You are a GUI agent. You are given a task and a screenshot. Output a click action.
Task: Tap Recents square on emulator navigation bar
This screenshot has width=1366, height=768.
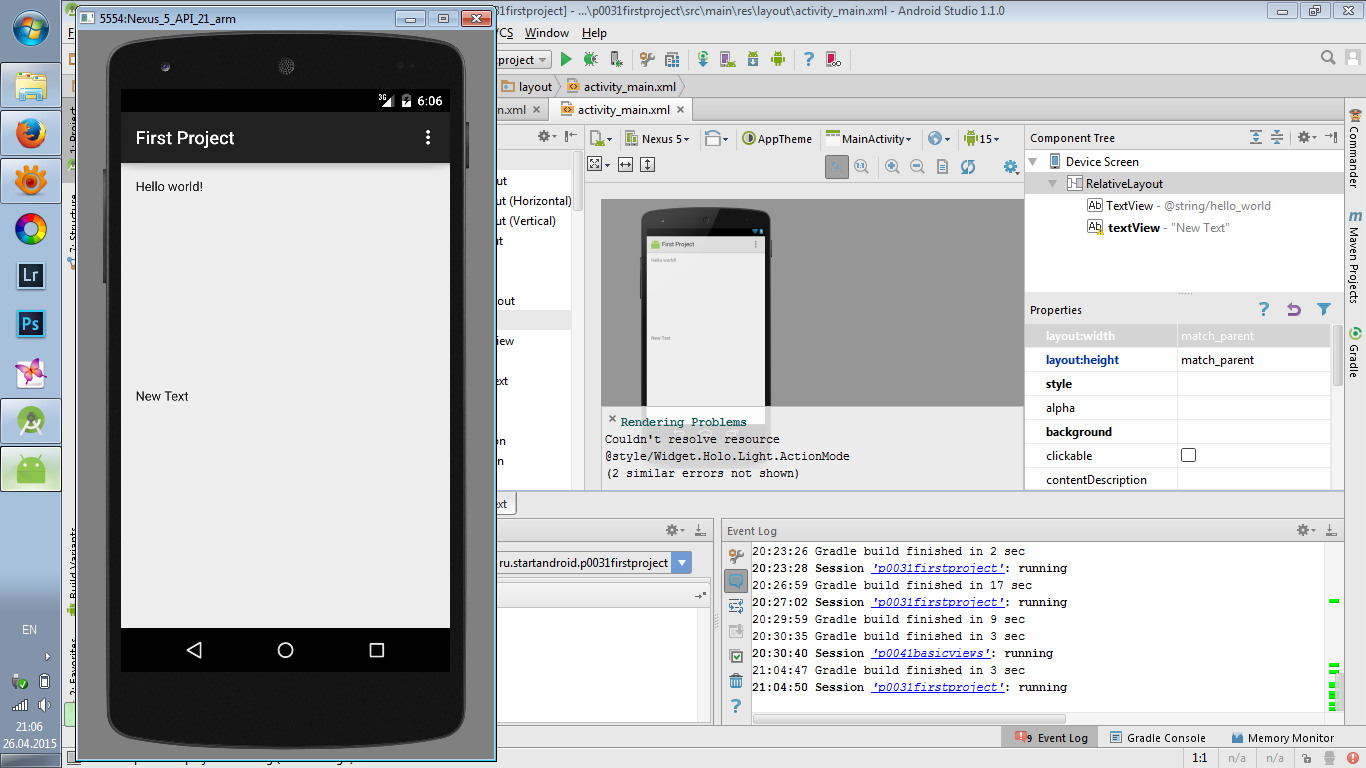[377, 650]
